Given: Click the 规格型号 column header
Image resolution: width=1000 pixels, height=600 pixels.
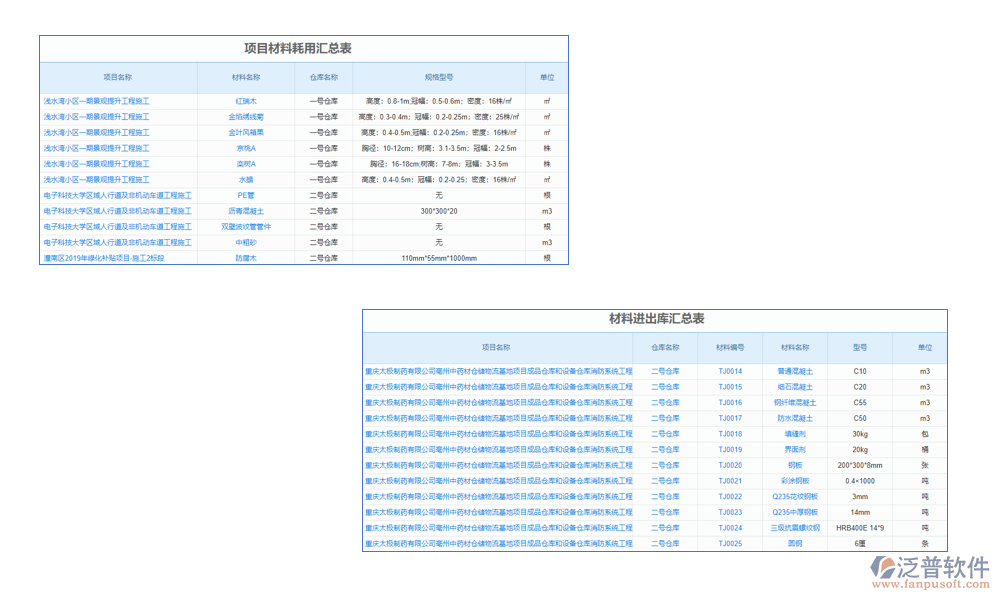Looking at the screenshot, I should [438, 77].
